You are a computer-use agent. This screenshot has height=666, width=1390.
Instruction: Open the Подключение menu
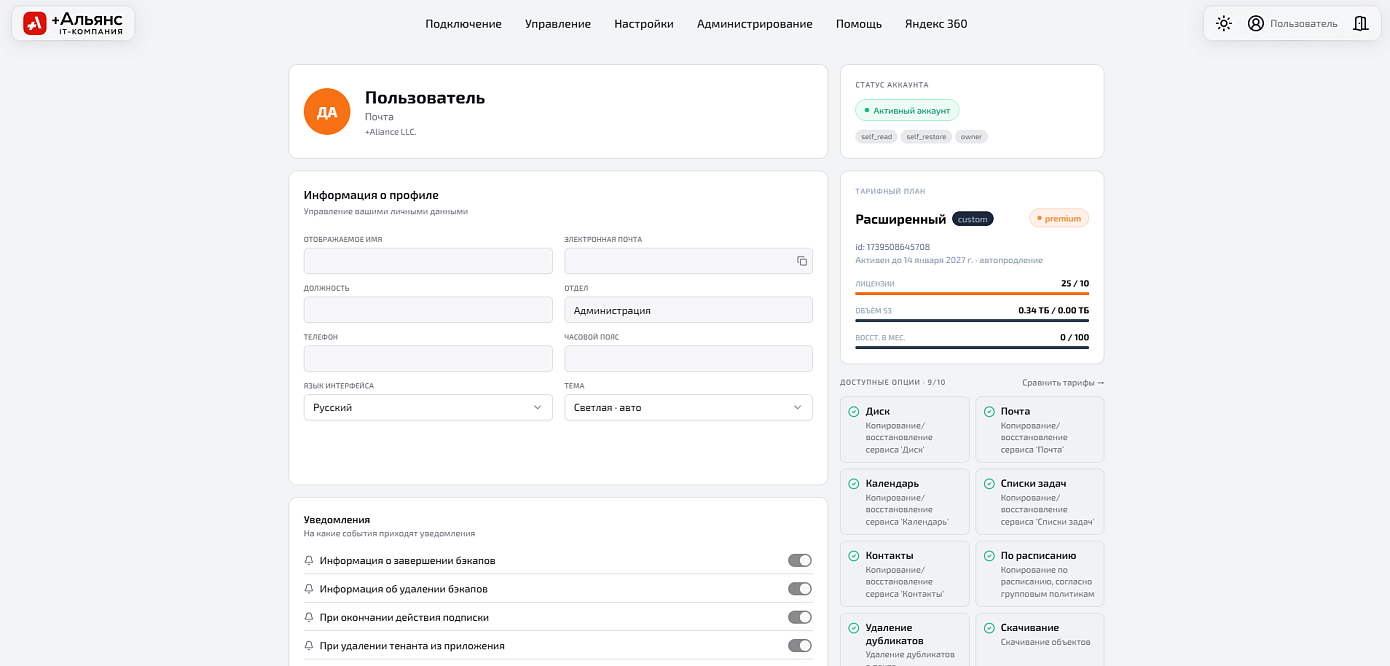pyautogui.click(x=463, y=24)
